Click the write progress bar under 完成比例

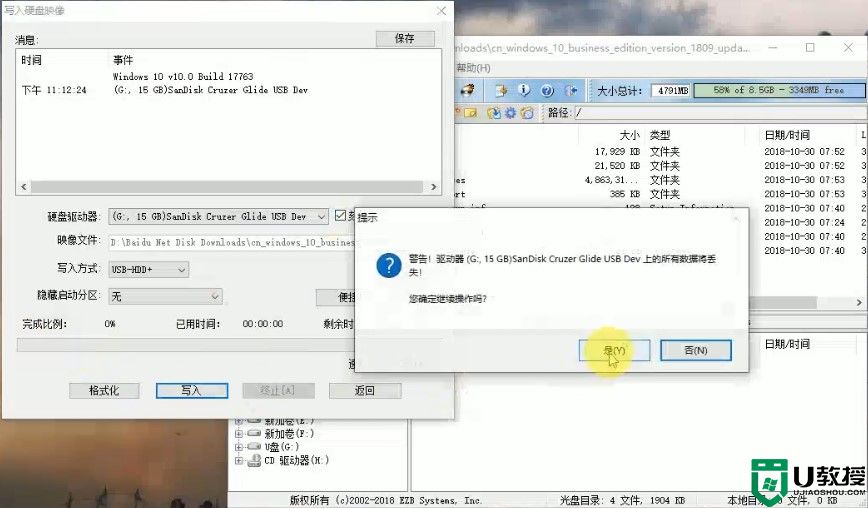pyautogui.click(x=185, y=345)
